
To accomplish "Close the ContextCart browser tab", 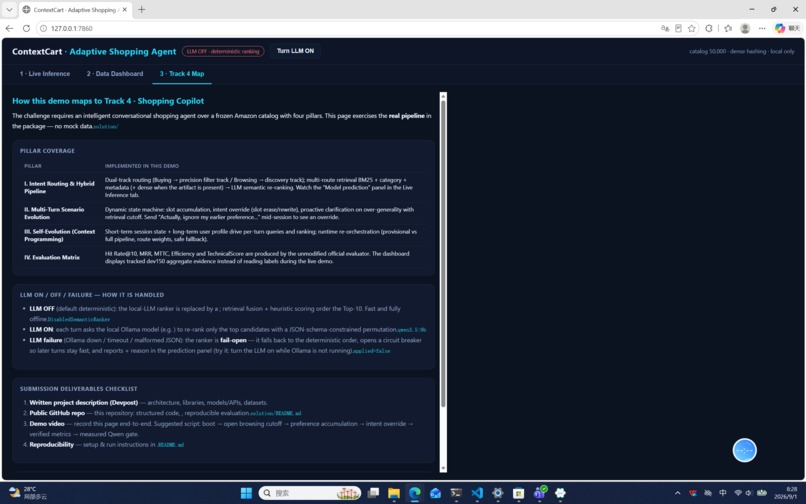I will pyautogui.click(x=124, y=9).
